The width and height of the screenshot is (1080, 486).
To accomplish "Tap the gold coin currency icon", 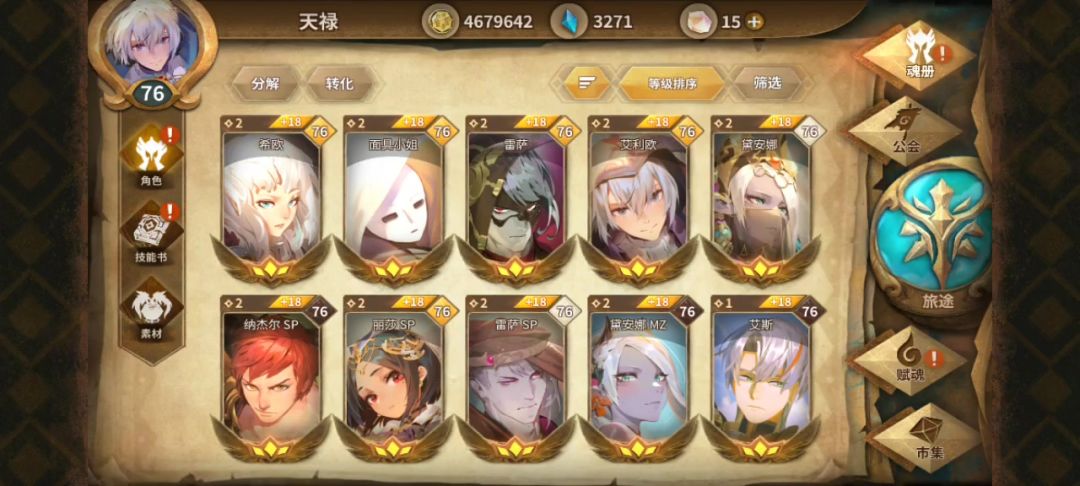I will (x=440, y=22).
